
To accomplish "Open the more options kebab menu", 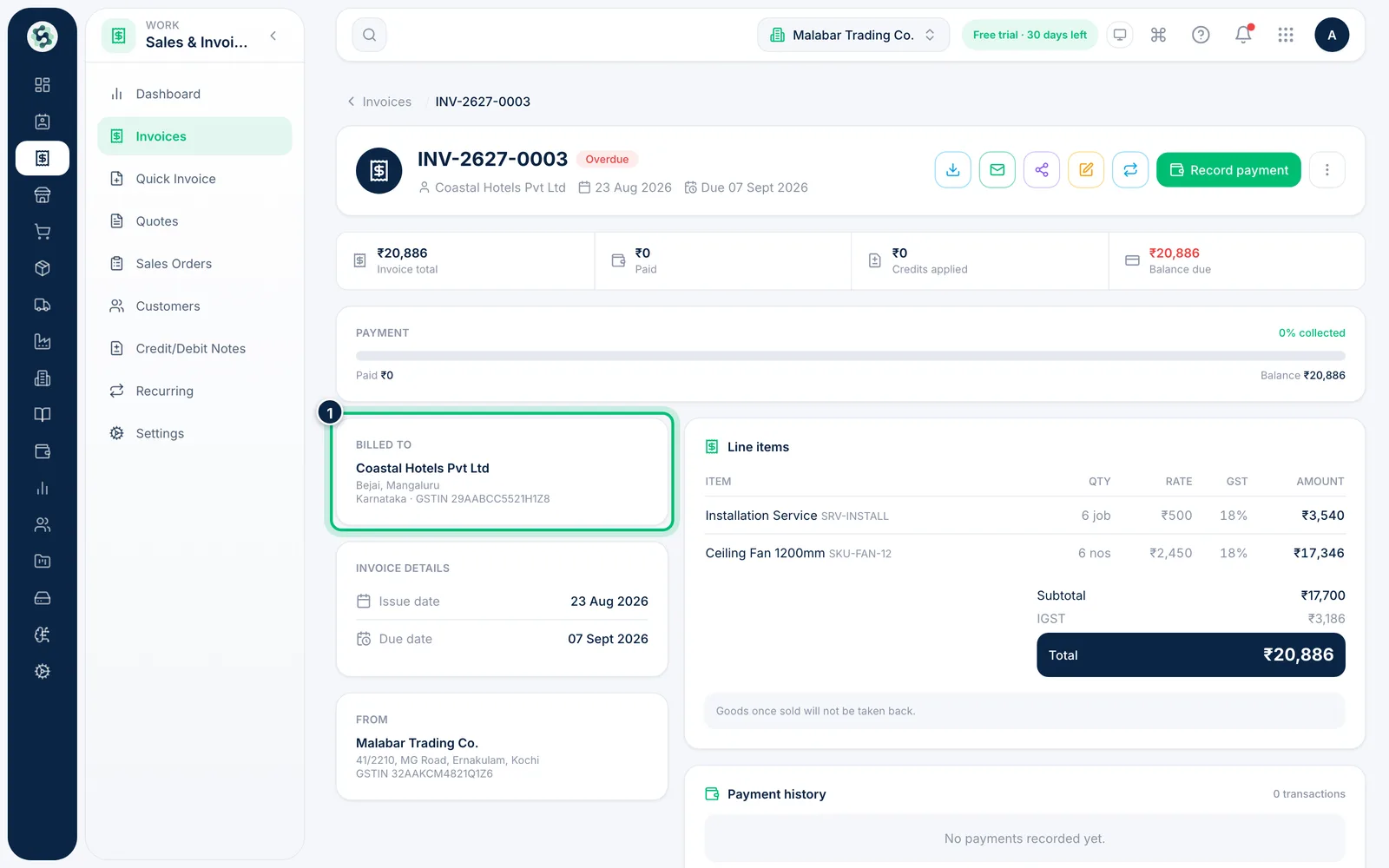I will pos(1326,170).
